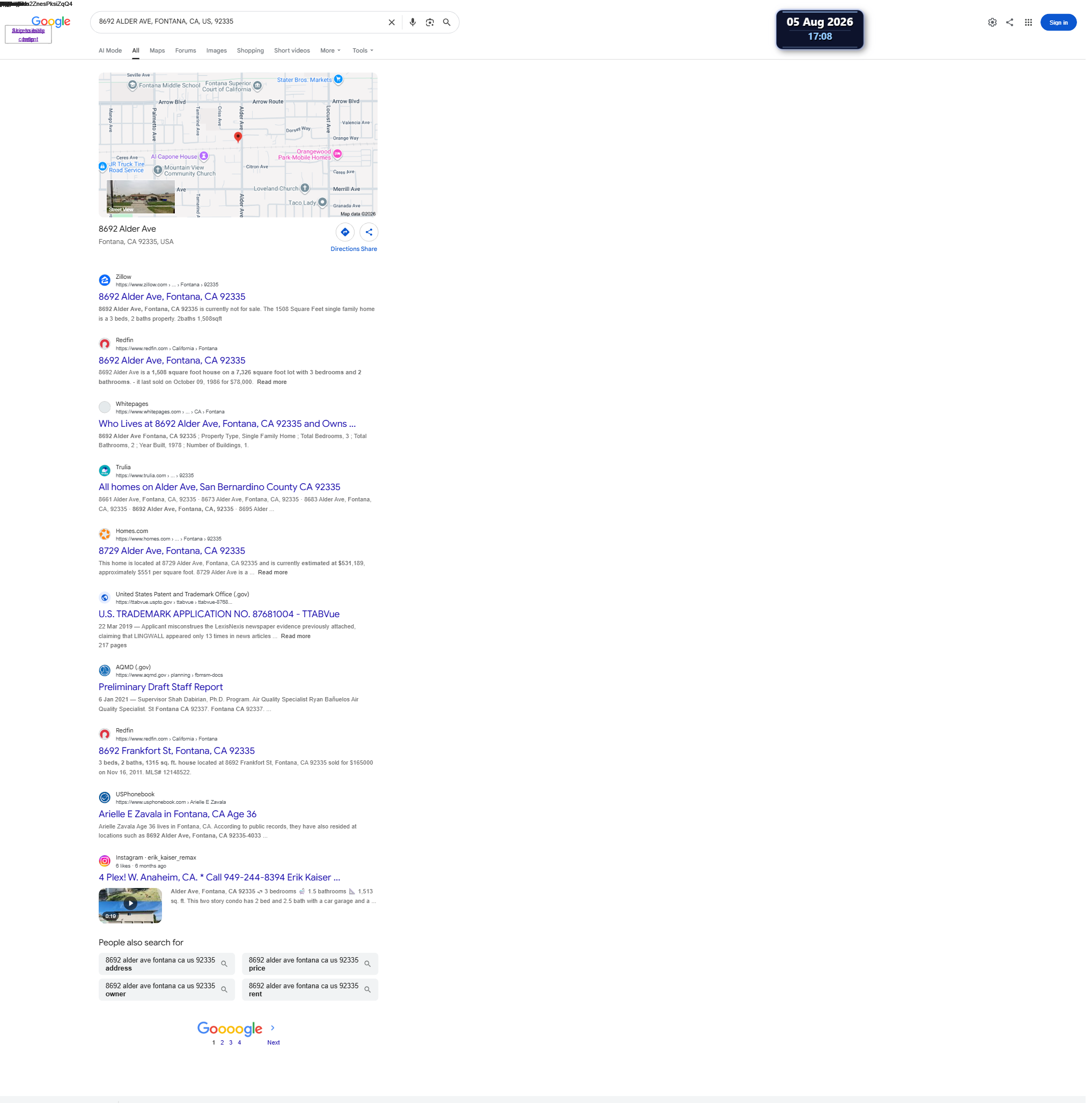
Task: Open the More dropdown menu
Action: [330, 51]
